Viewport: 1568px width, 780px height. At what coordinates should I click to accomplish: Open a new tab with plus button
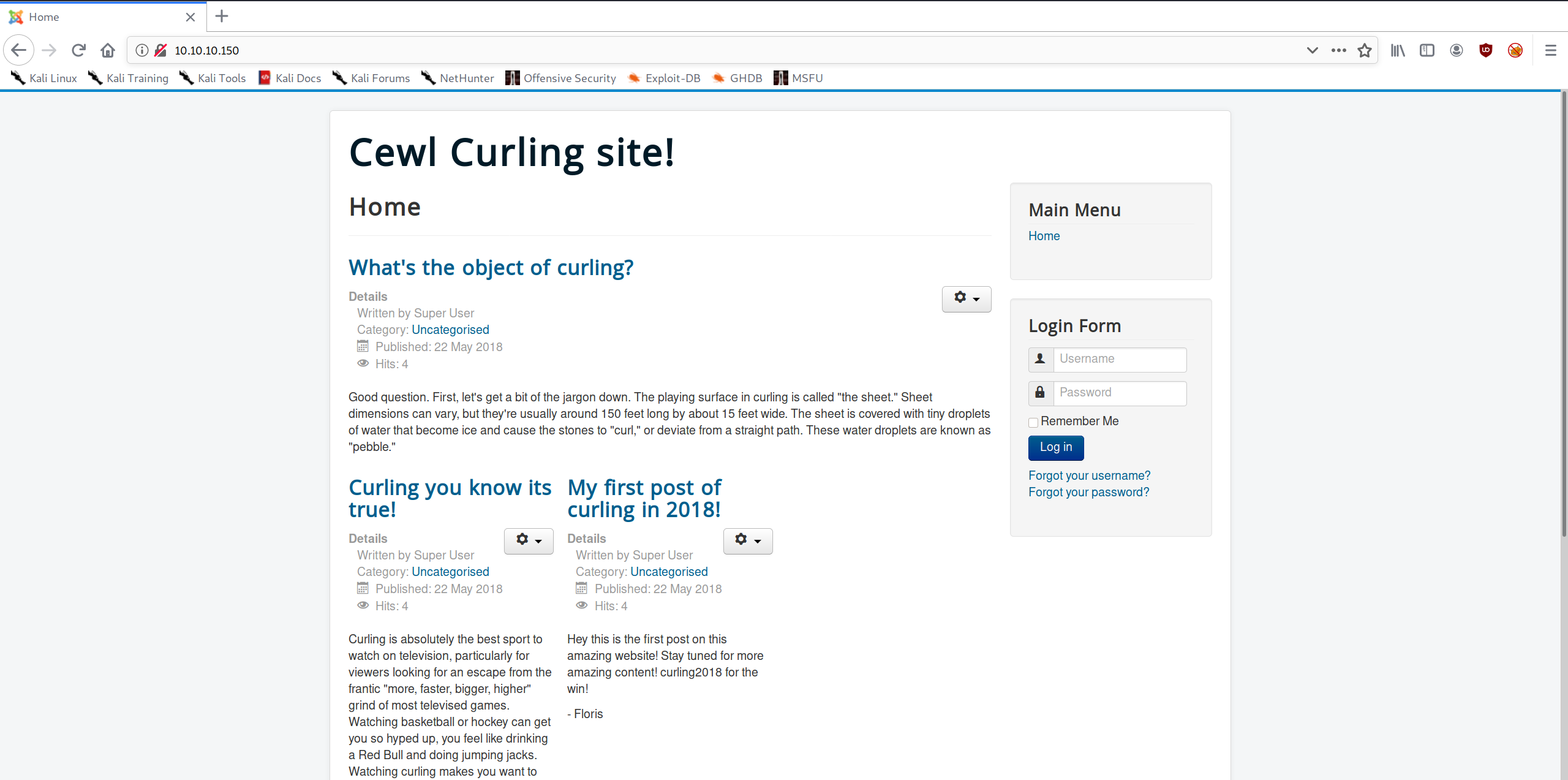[x=222, y=17]
